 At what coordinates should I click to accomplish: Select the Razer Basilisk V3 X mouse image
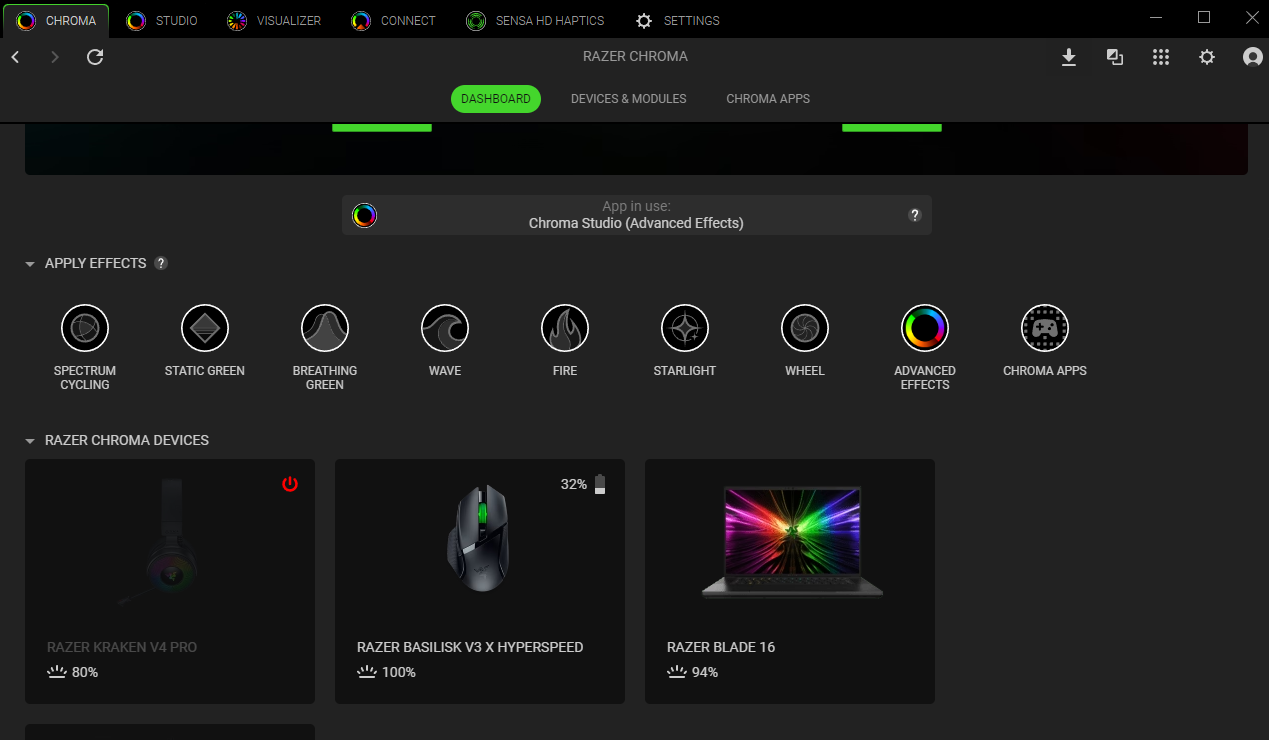(x=478, y=537)
